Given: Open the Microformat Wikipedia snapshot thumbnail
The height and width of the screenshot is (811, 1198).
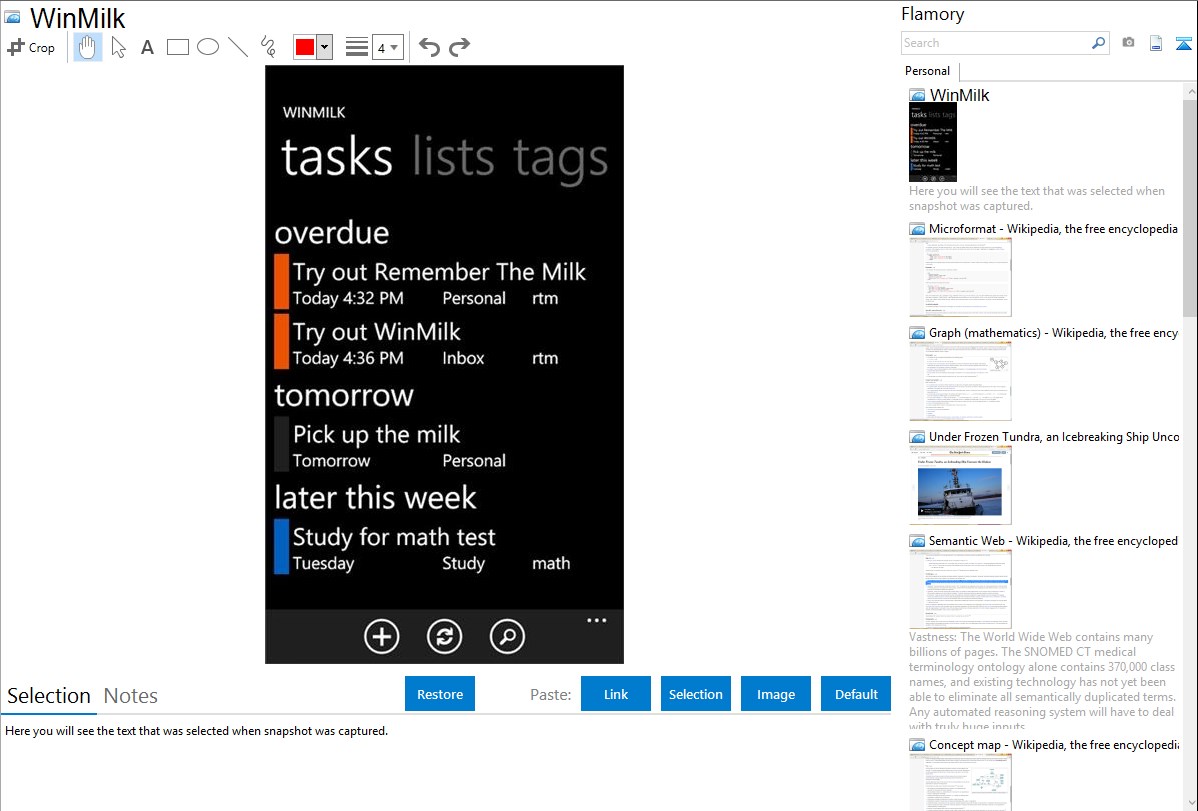Looking at the screenshot, I should pos(960,277).
